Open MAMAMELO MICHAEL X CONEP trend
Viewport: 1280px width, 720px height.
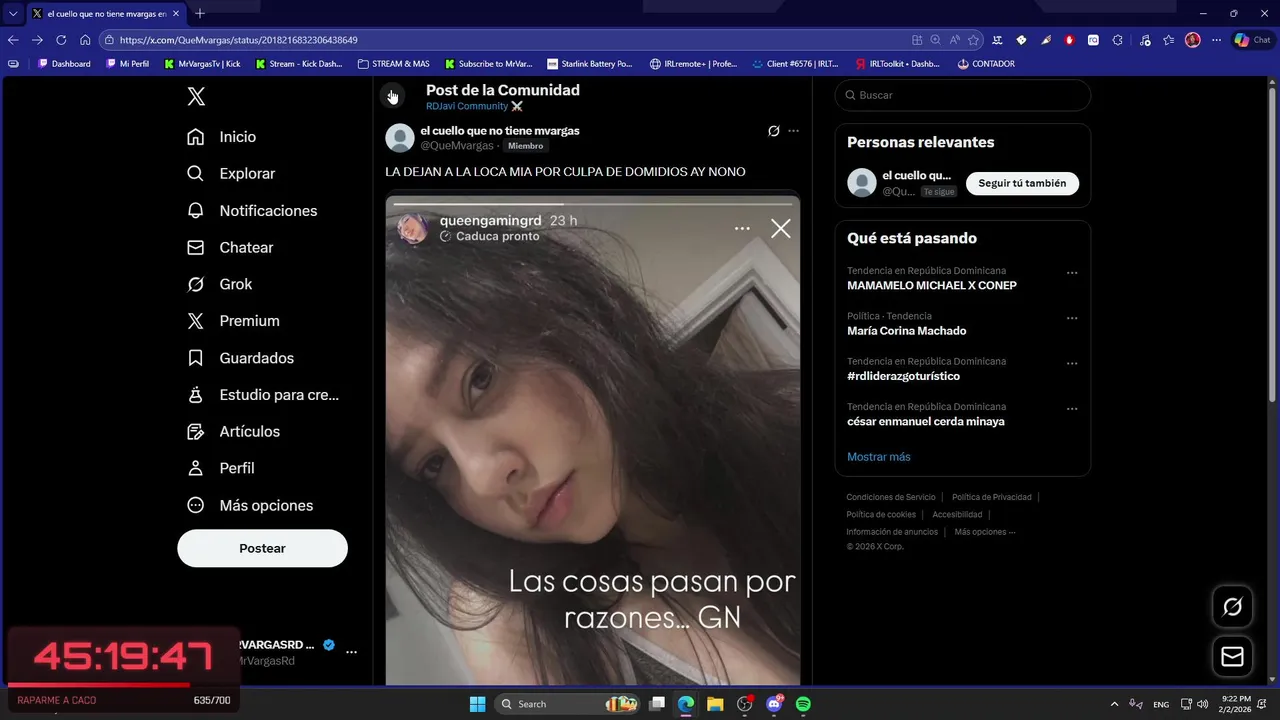point(932,286)
